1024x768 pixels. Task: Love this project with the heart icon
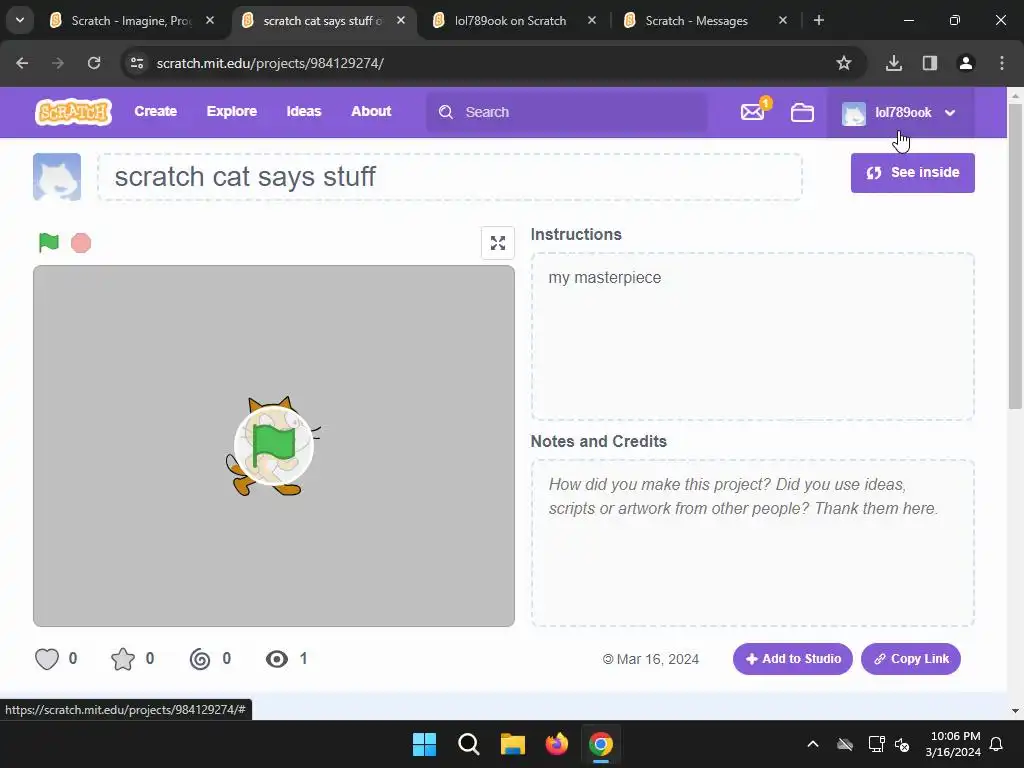pos(47,659)
